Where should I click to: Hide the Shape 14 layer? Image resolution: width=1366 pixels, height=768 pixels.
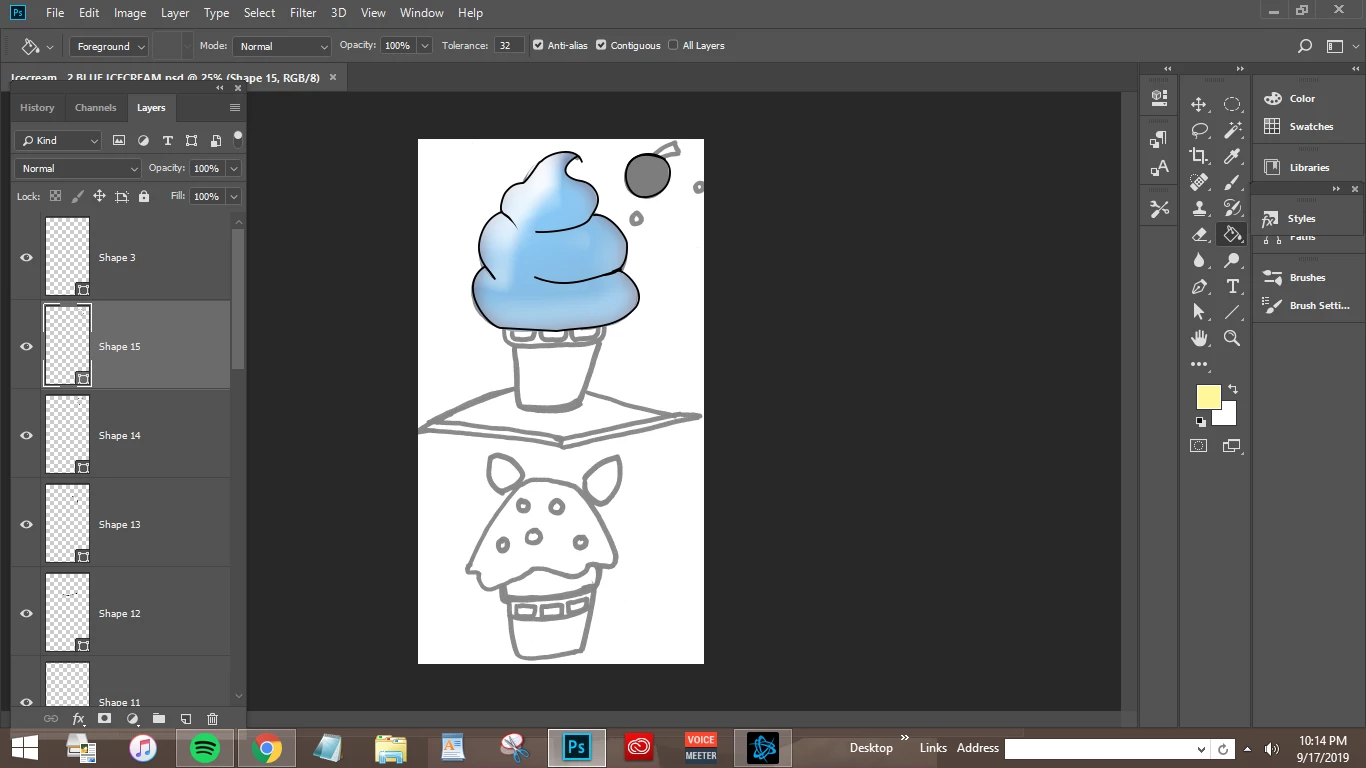(27, 435)
